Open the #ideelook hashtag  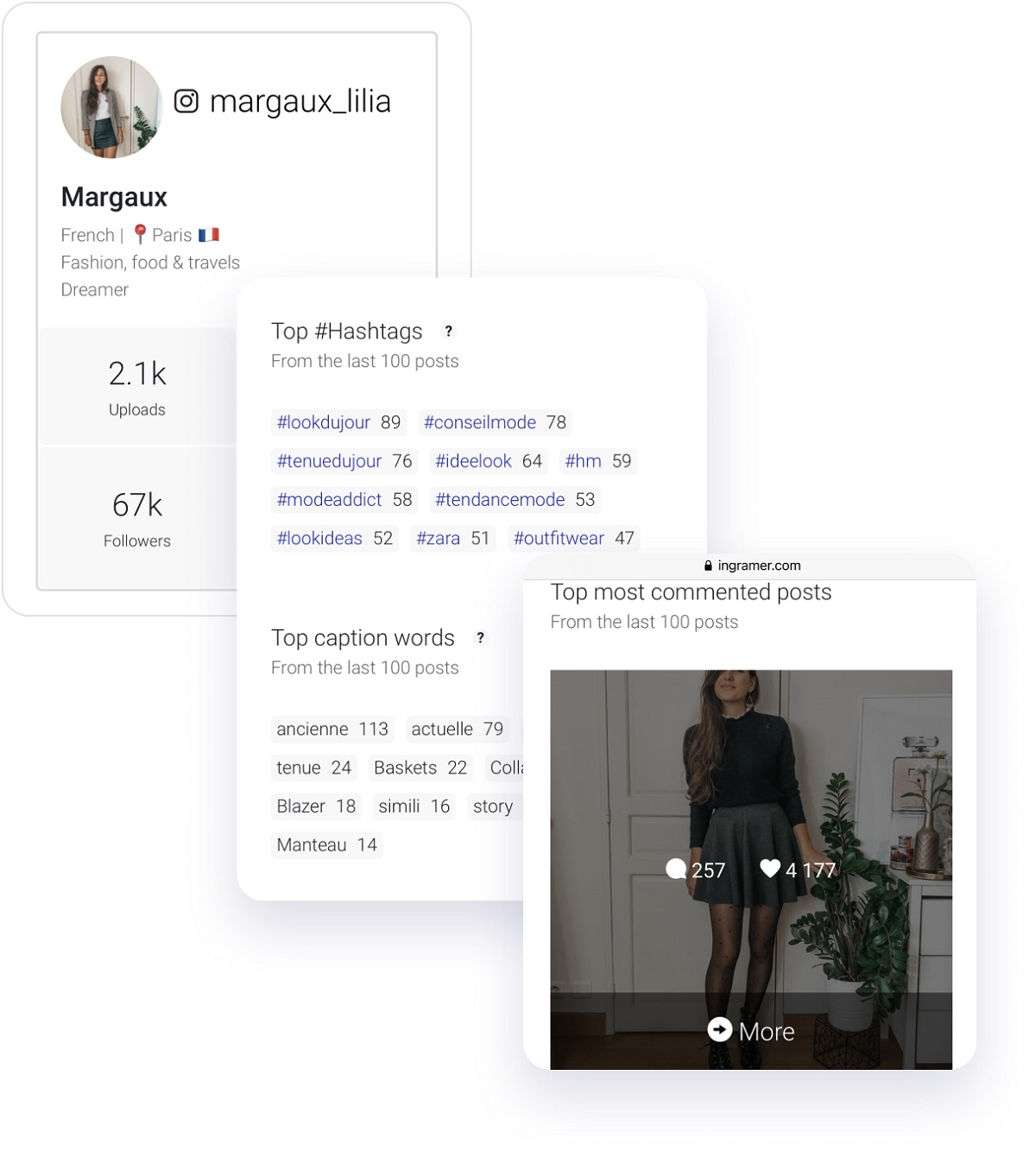pyautogui.click(x=489, y=461)
